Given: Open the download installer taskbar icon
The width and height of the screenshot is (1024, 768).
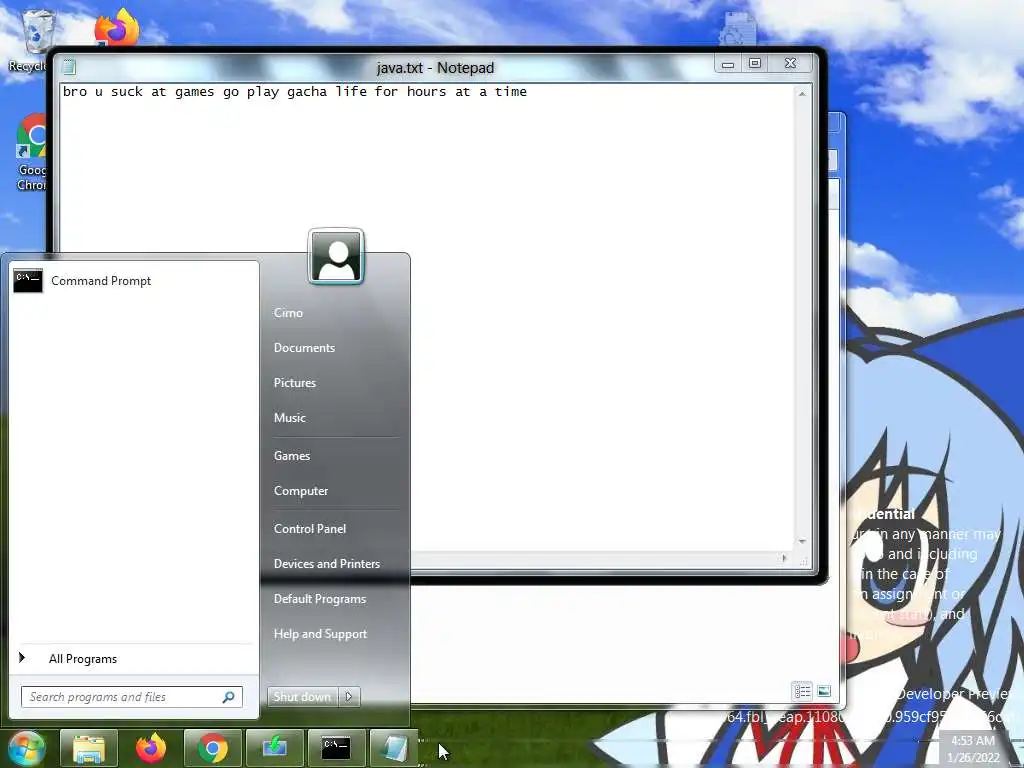Looking at the screenshot, I should click(x=275, y=748).
